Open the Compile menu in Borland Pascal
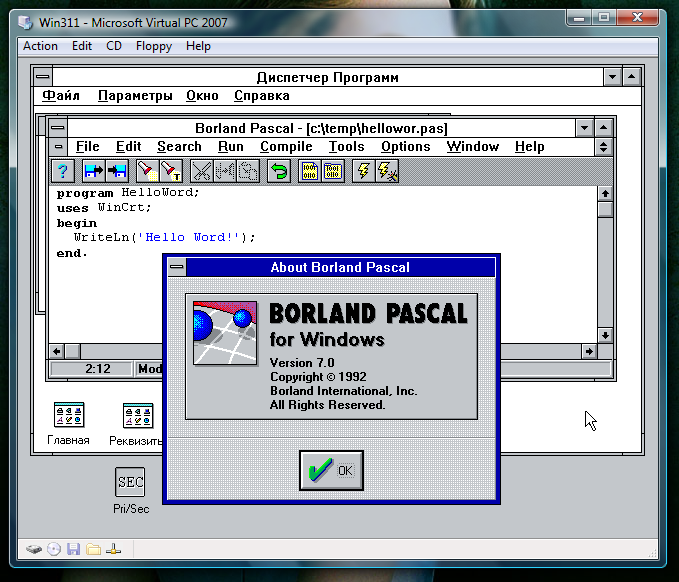The image size is (679, 582). click(286, 147)
